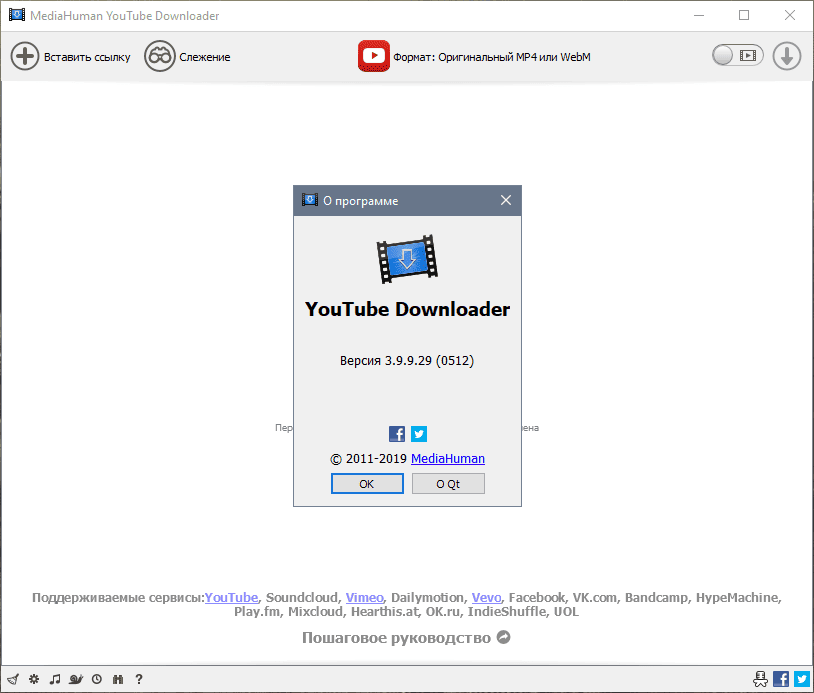The image size is (814, 693).
Task: Click the mustached man icon at bottom right
Action: pos(762,679)
